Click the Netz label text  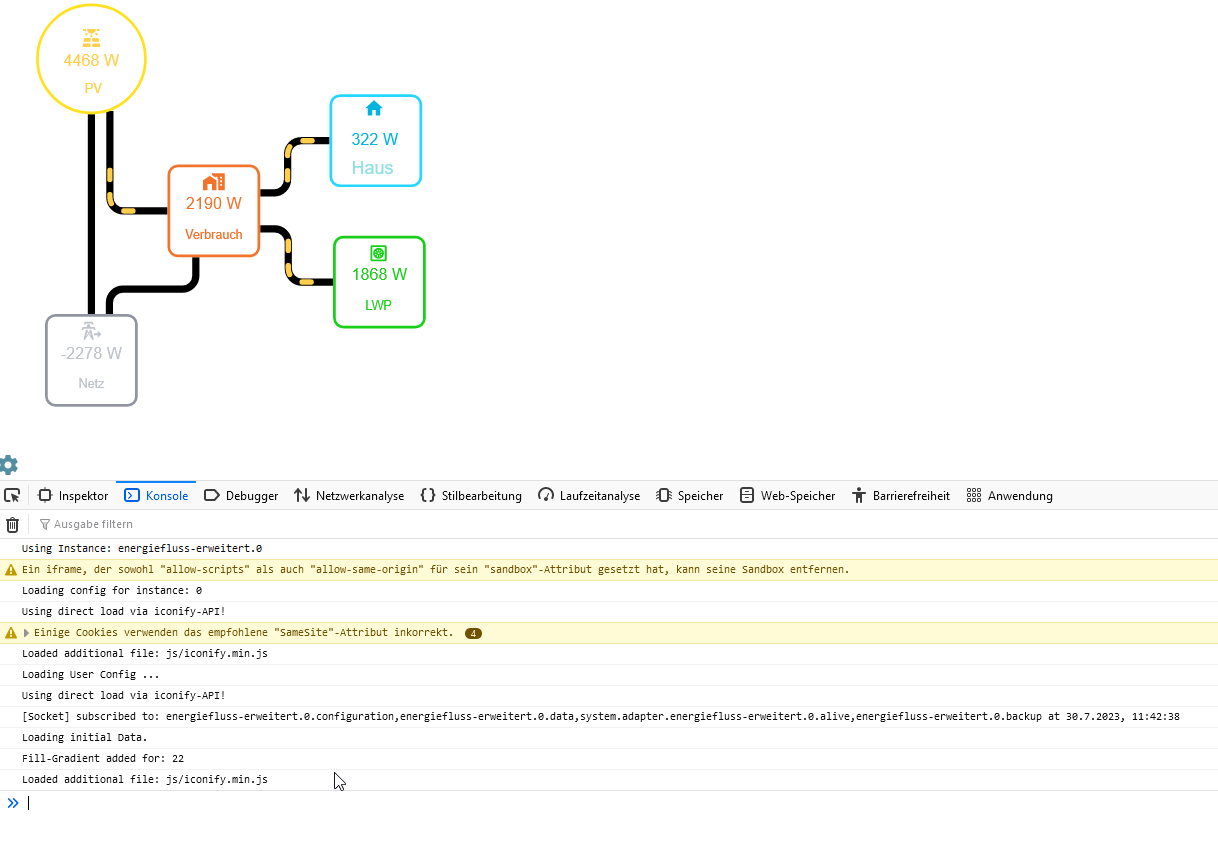[x=91, y=384]
